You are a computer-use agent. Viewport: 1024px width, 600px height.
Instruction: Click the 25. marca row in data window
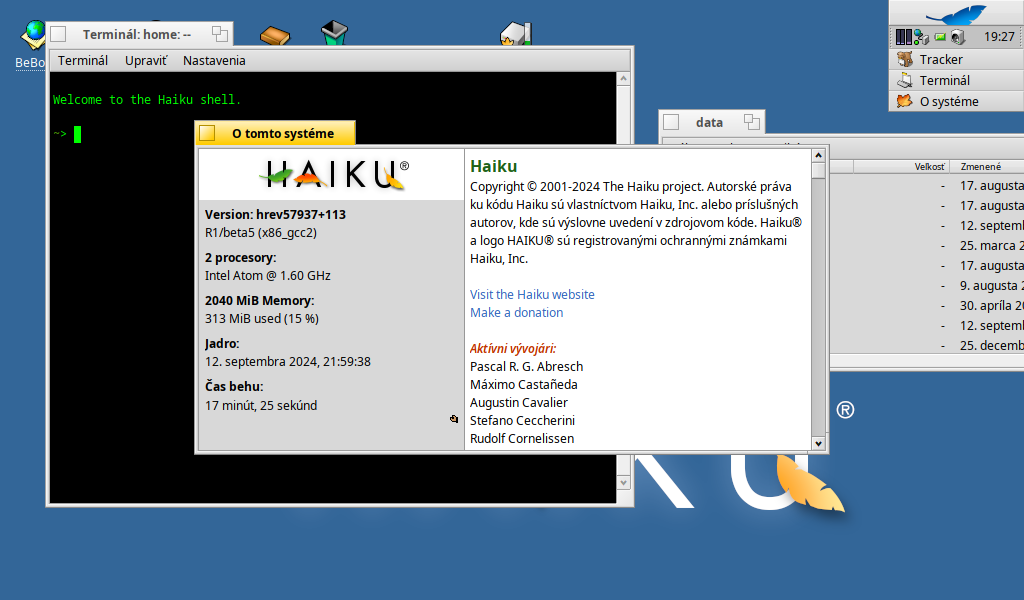coord(926,245)
